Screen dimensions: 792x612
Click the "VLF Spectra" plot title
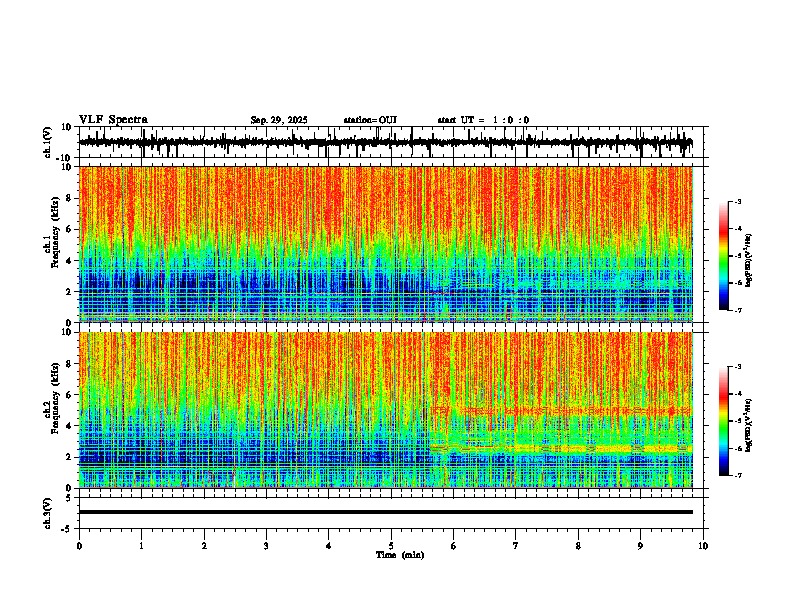[x=113, y=120]
